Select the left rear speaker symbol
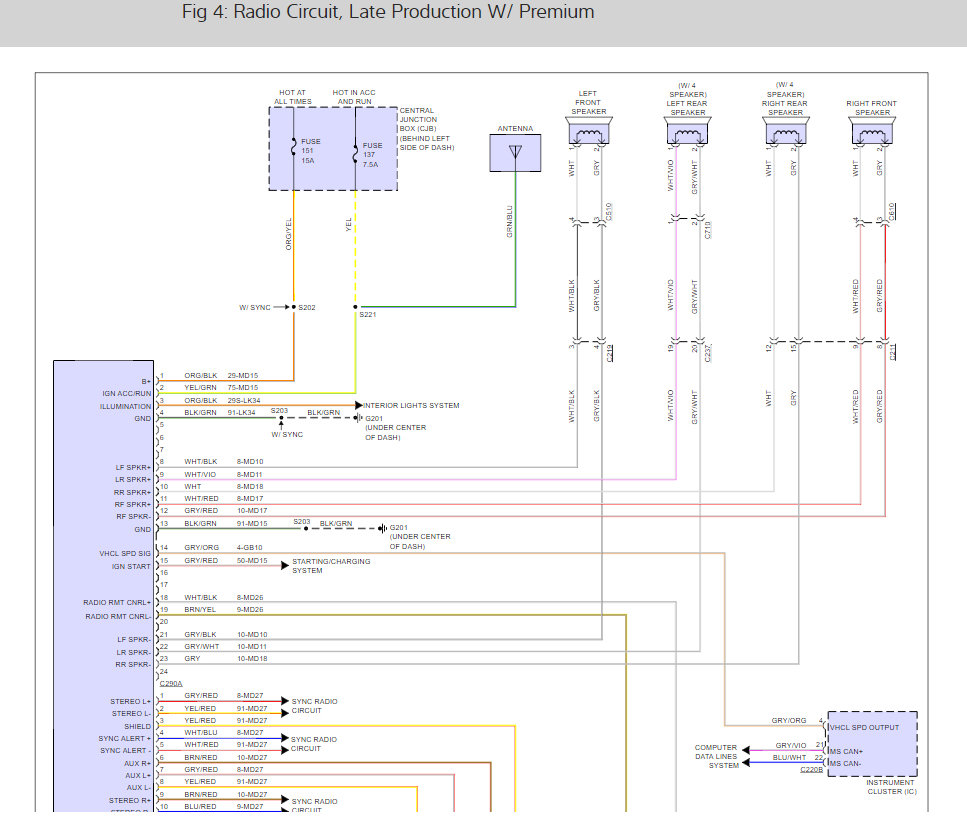Image resolution: width=967 pixels, height=838 pixels. (687, 131)
